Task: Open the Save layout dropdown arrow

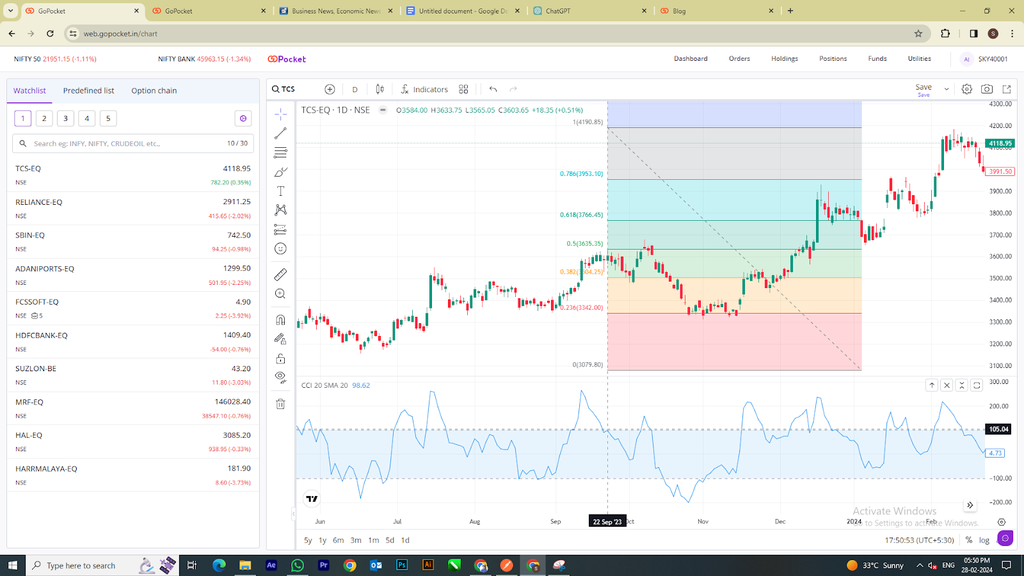Action: [x=946, y=89]
